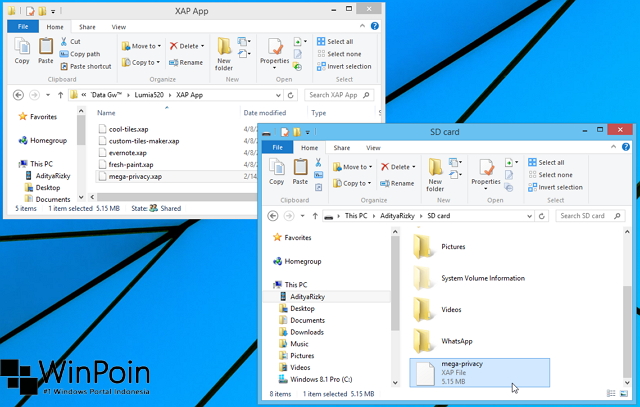Select evernote.xap in XAP App
640x407 pixels.
(x=127, y=153)
